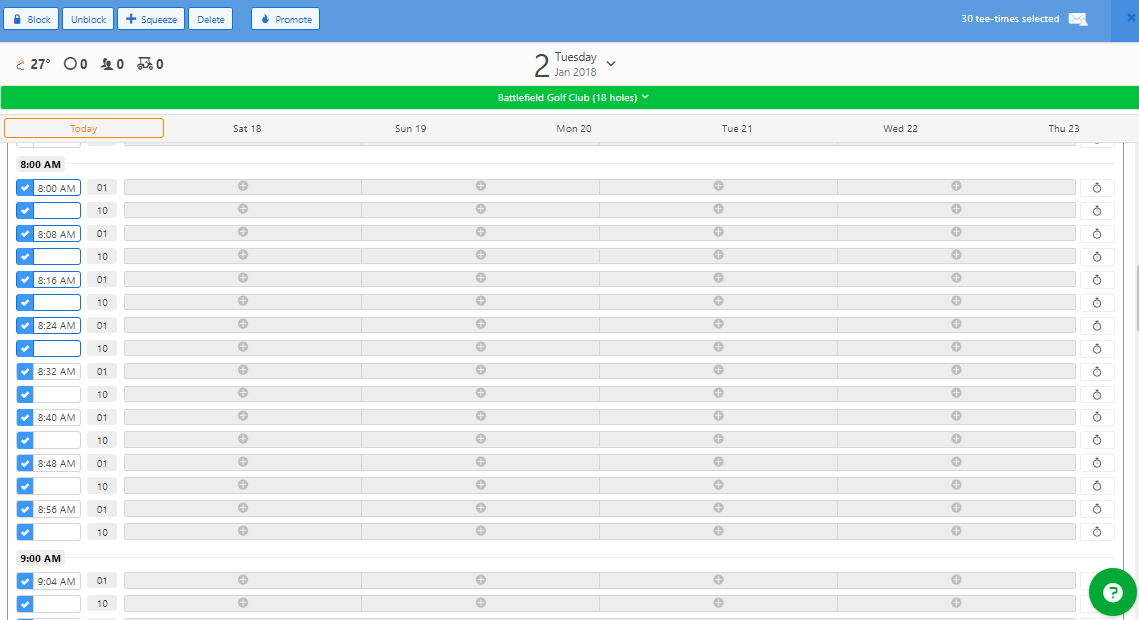Click the weather temperature icon showing 27°
This screenshot has height=620, width=1139.
point(21,64)
